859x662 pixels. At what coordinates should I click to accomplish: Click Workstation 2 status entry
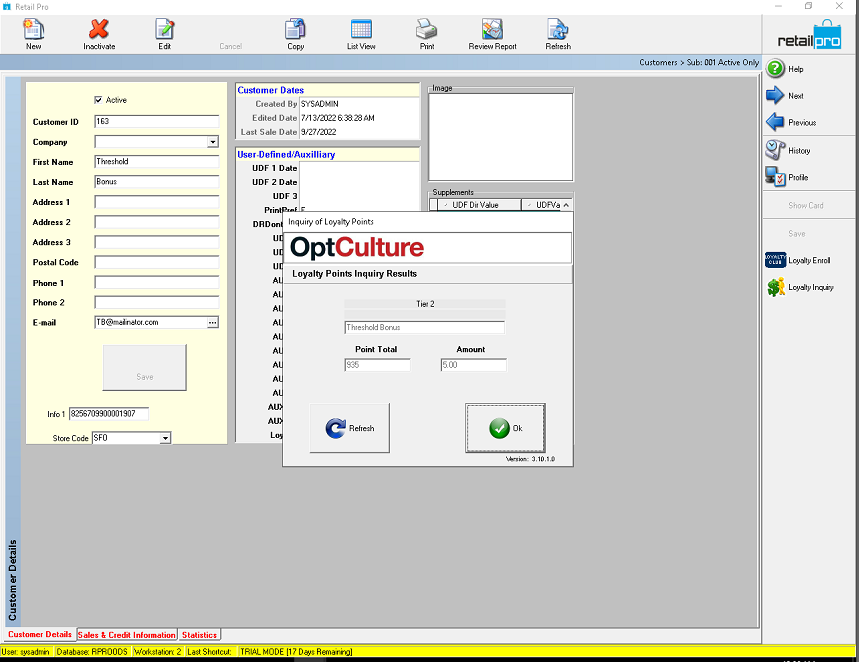tap(157, 652)
